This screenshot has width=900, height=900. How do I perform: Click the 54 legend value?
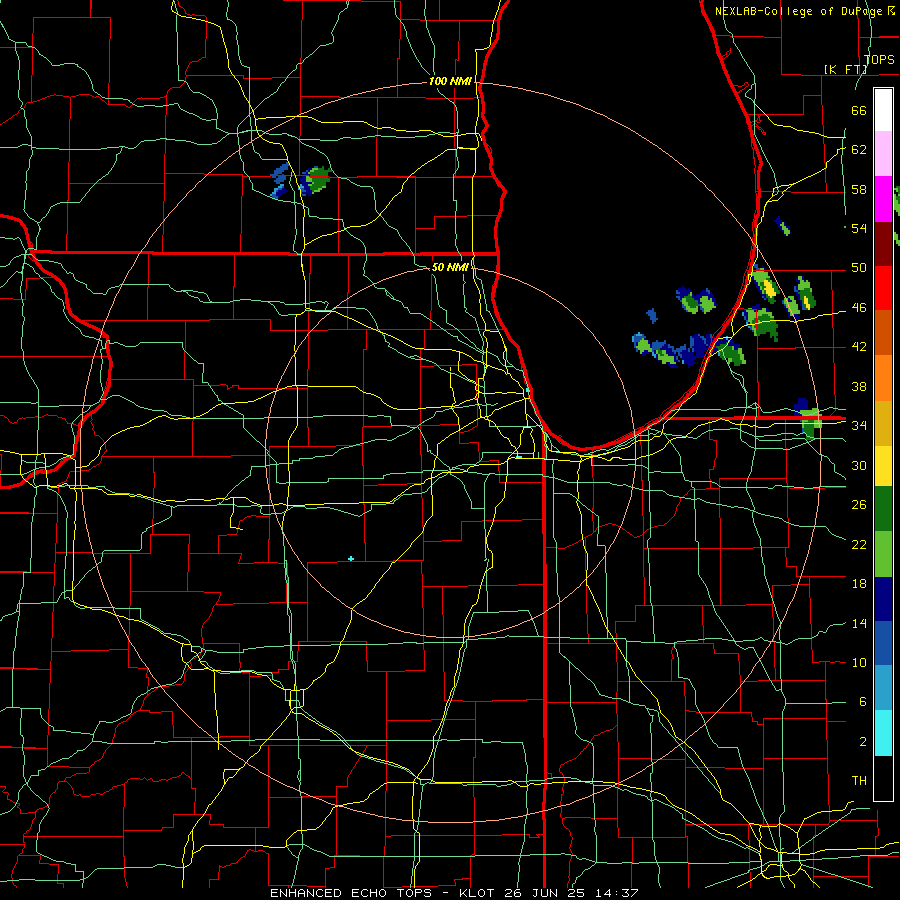(x=859, y=228)
